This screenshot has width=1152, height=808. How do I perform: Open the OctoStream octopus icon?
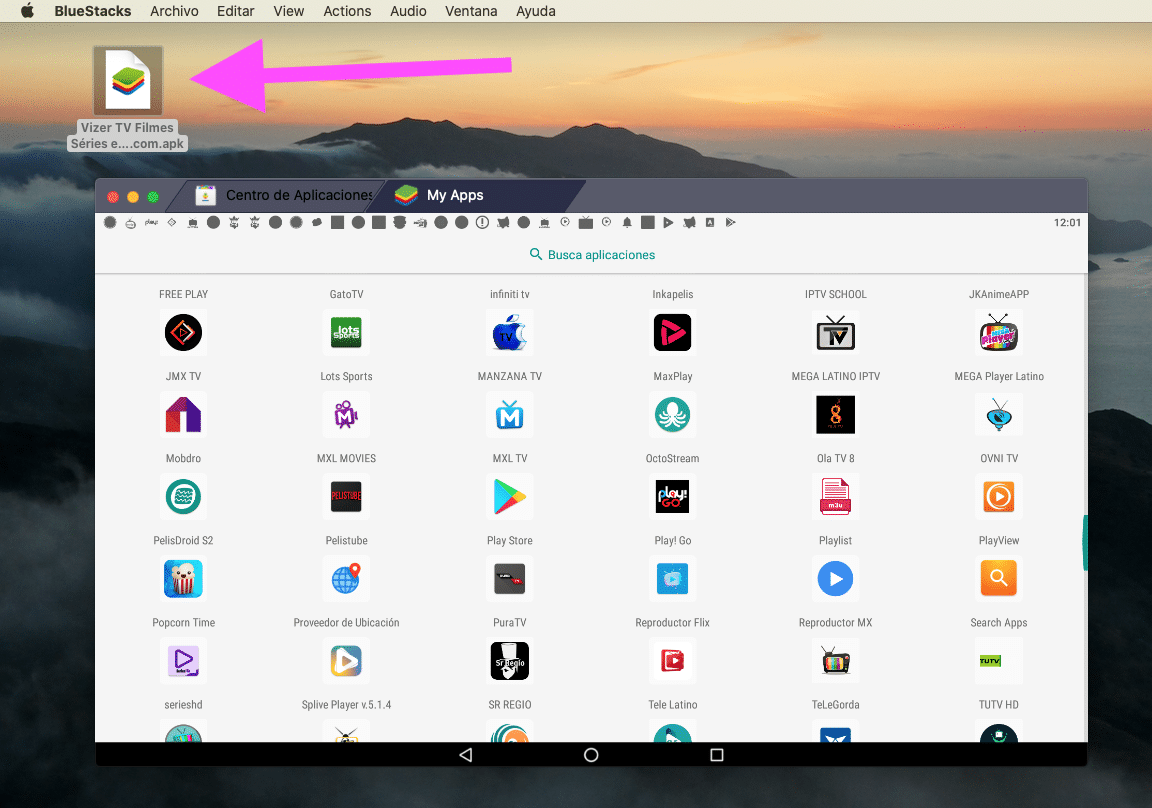673,415
